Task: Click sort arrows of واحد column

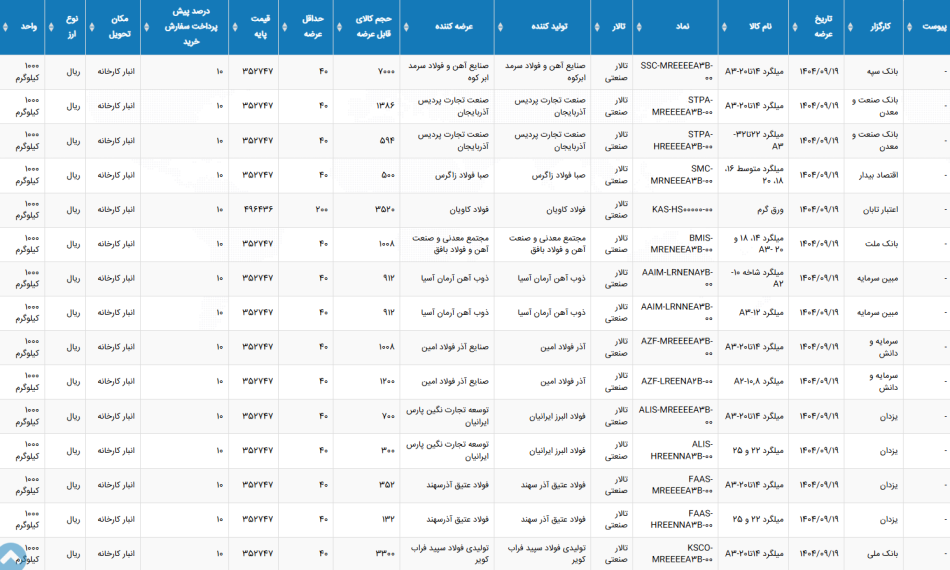Action: (5, 27)
